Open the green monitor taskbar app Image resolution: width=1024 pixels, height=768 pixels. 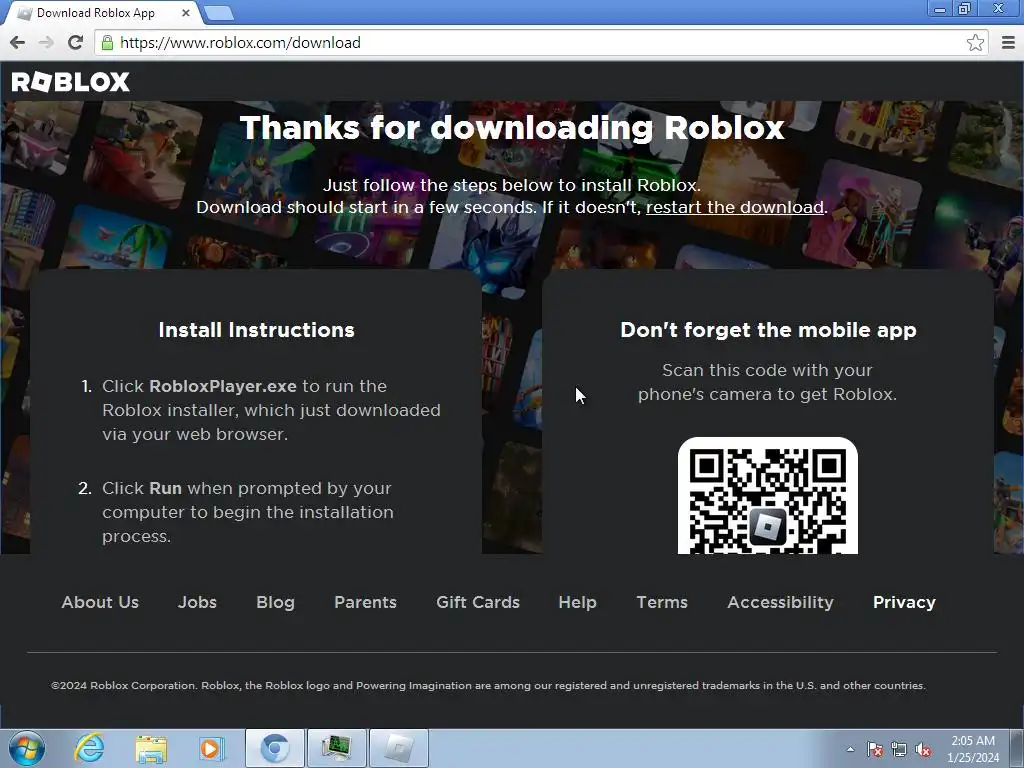336,748
